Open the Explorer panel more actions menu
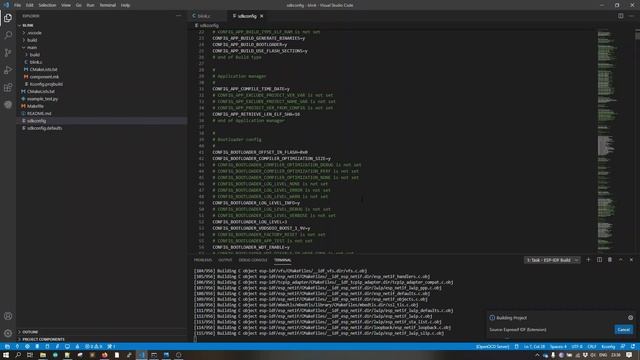 pos(178,16)
